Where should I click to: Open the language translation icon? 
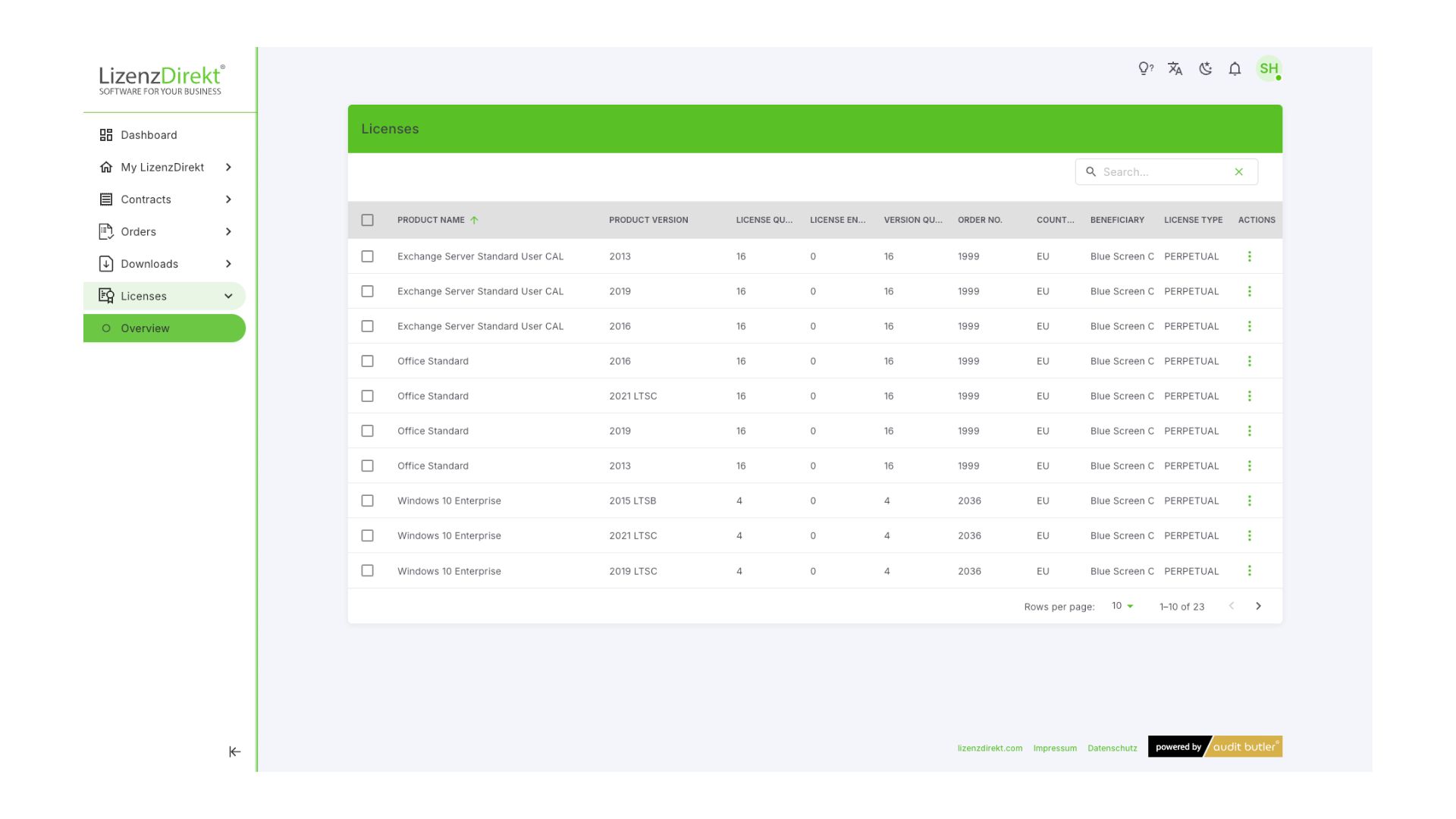1175,69
